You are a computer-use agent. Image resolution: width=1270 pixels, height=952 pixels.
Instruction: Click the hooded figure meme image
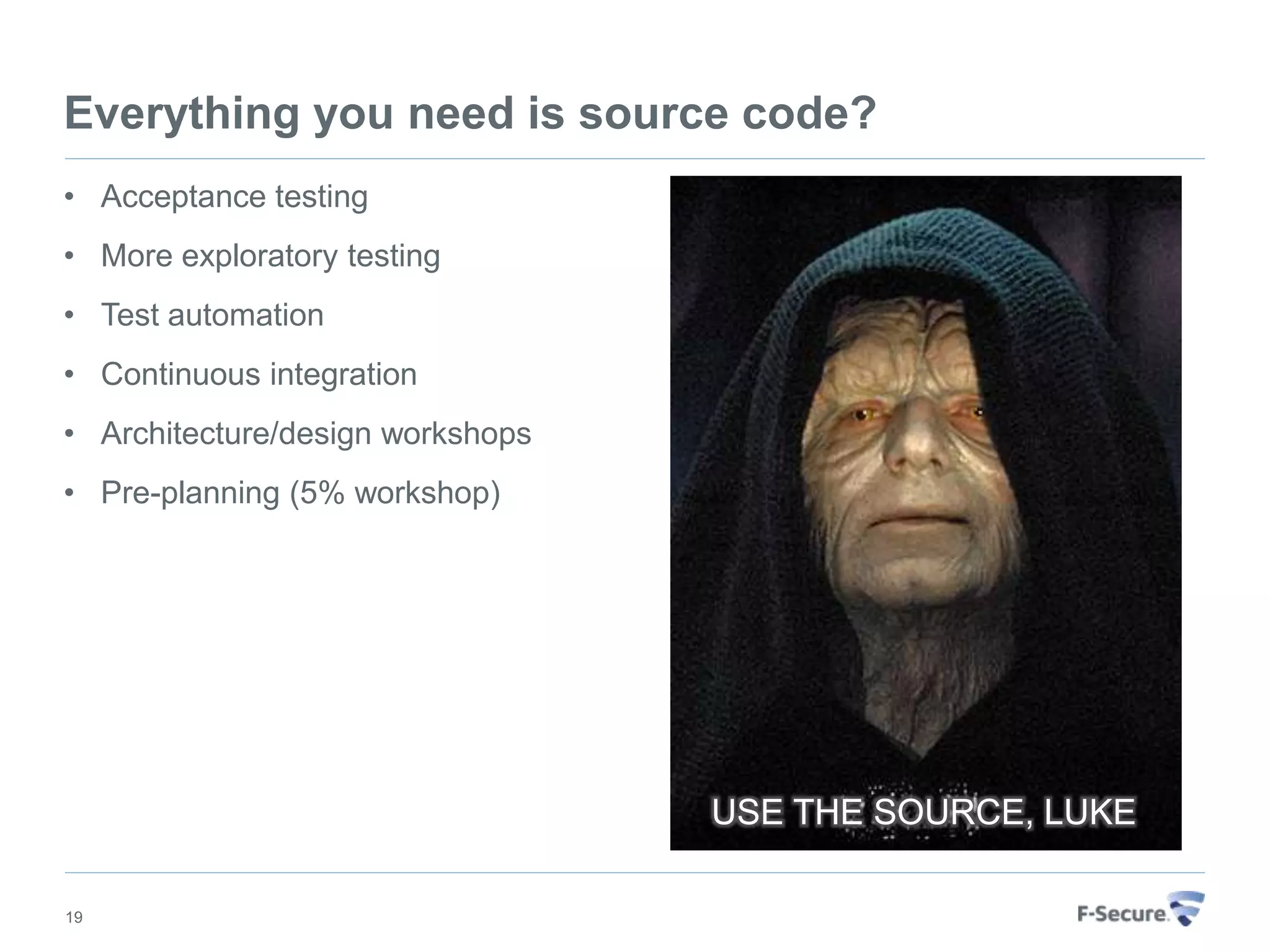click(x=926, y=513)
